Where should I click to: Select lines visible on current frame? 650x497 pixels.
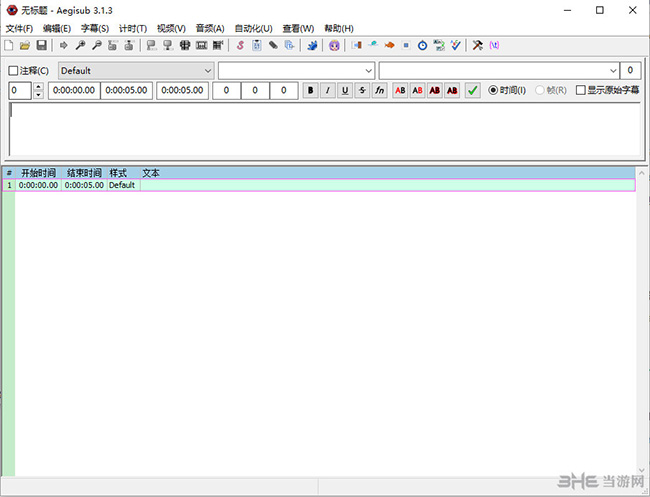tap(185, 45)
